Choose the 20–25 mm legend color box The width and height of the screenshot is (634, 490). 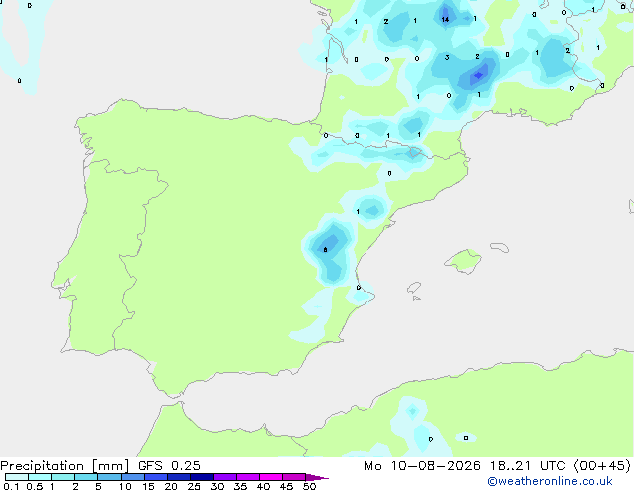coord(179,477)
